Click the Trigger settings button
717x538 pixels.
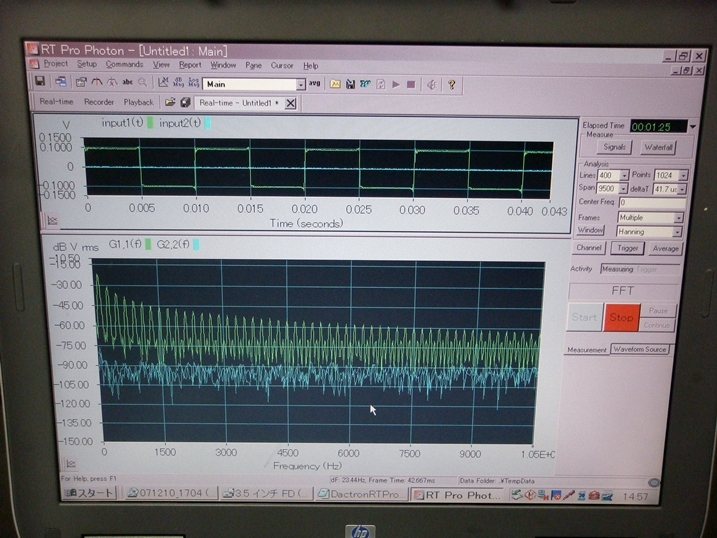pos(627,248)
